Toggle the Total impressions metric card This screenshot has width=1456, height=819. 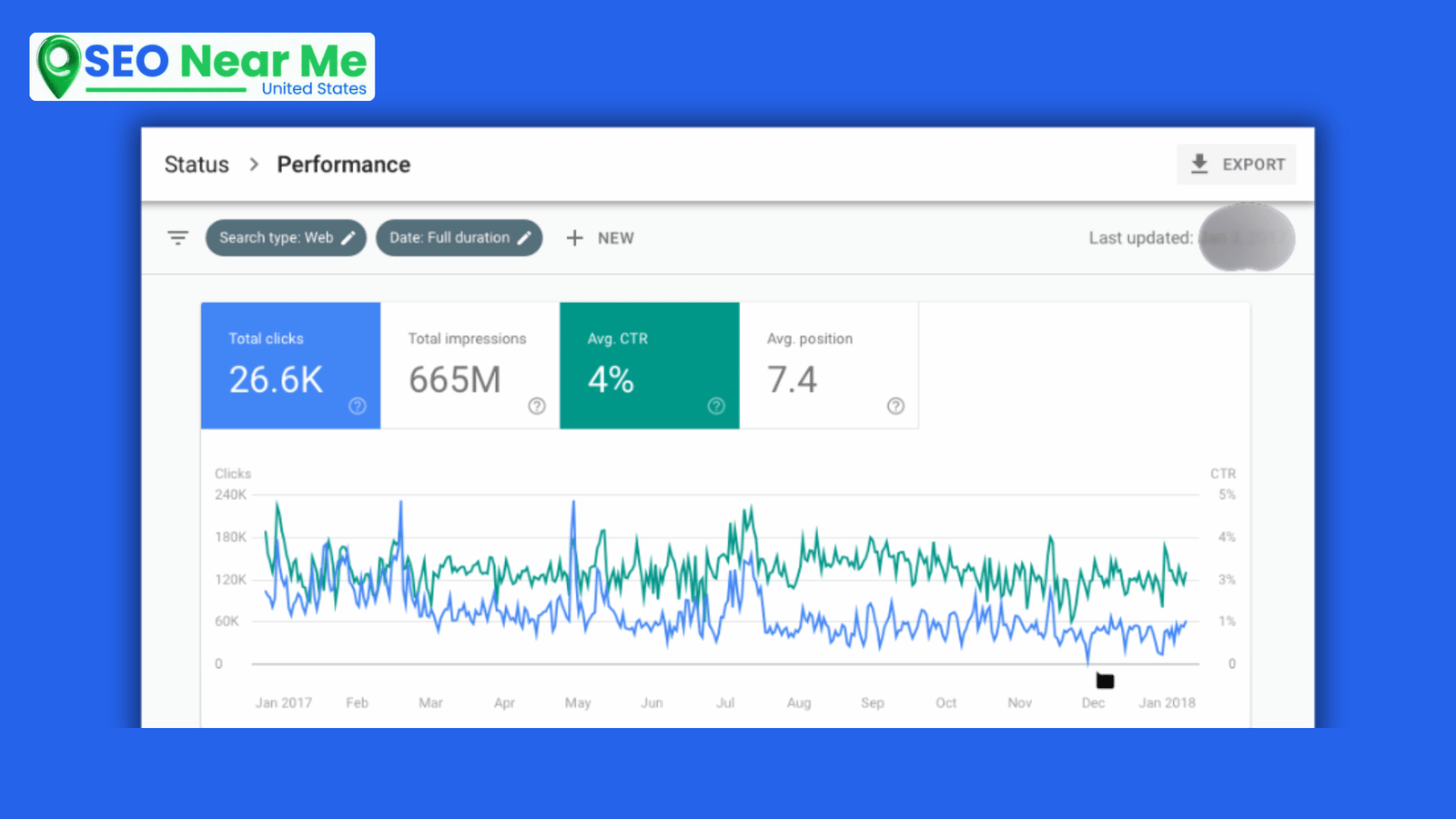coord(469,364)
